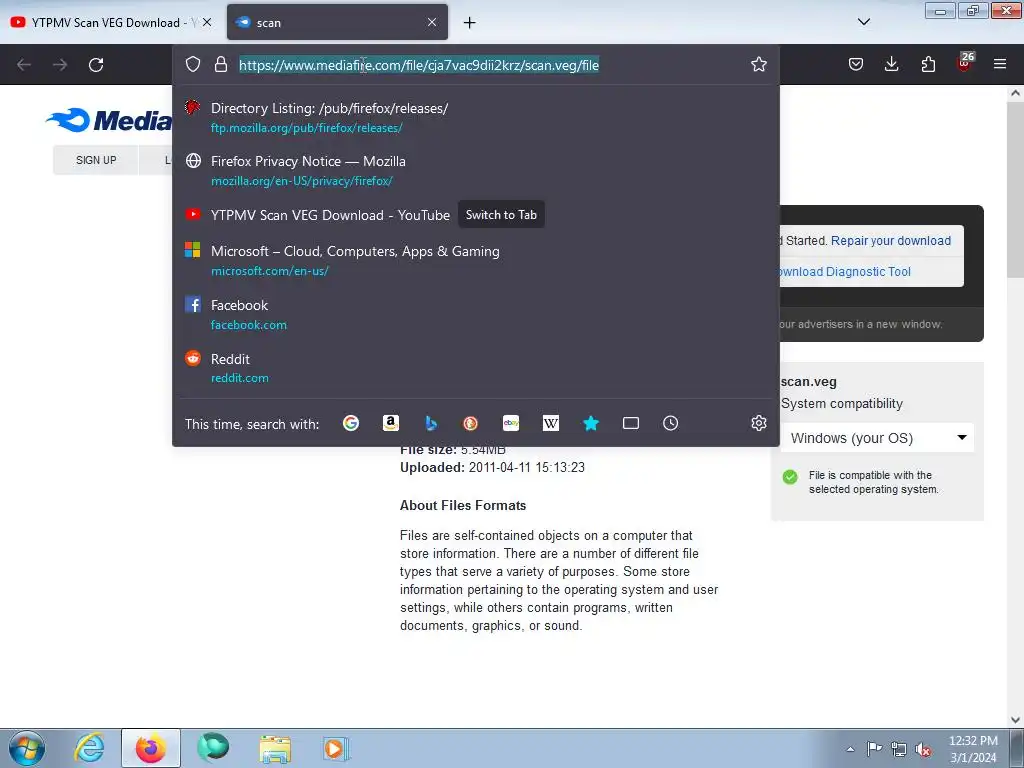1024x768 pixels.
Task: Search open tabs icon in urlbar
Action: coord(631,423)
